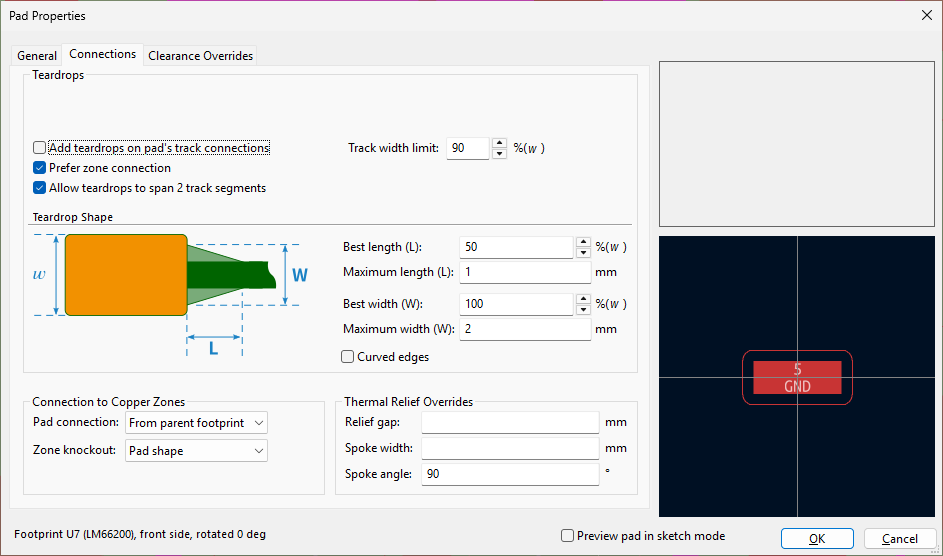Image resolution: width=943 pixels, height=556 pixels.
Task: Uncheck Prefer zone connection
Action: (40, 168)
